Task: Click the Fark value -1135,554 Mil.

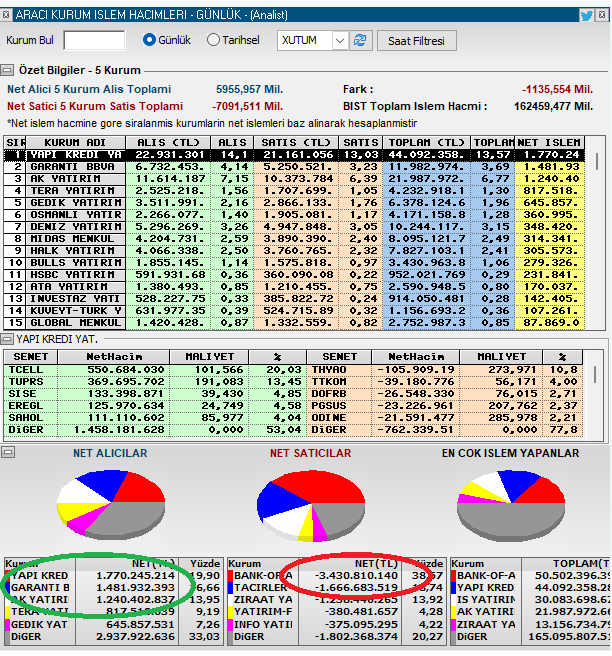Action: [557, 89]
